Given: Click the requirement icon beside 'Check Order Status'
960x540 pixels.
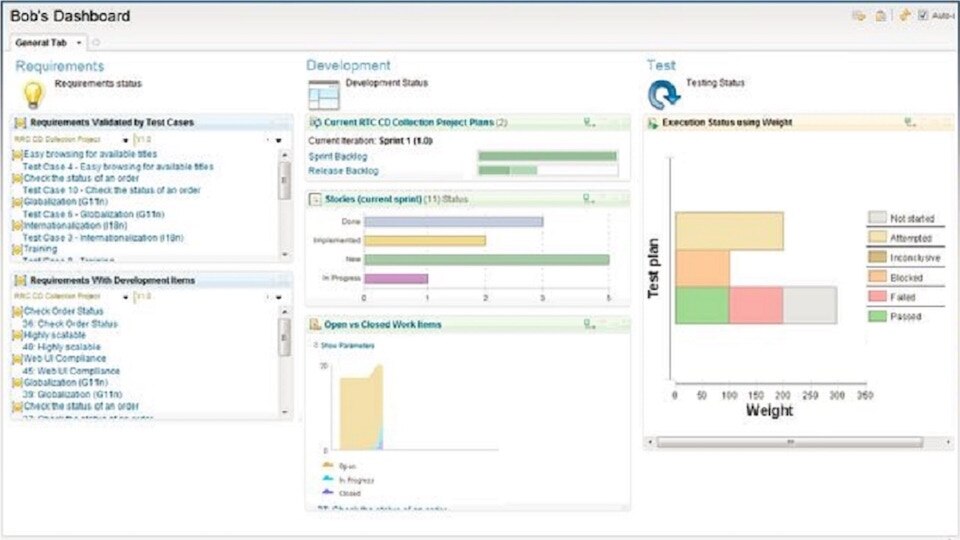Looking at the screenshot, I should (x=17, y=312).
